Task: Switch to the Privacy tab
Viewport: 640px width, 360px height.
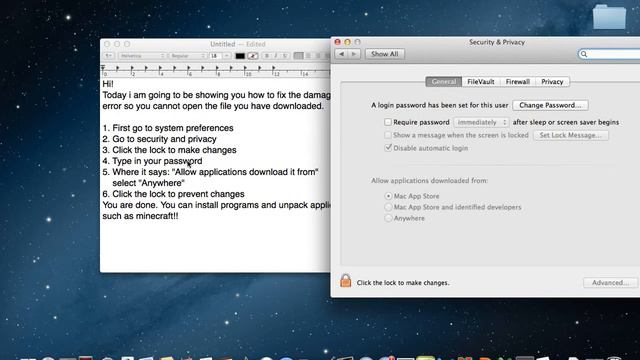Action: click(x=552, y=82)
